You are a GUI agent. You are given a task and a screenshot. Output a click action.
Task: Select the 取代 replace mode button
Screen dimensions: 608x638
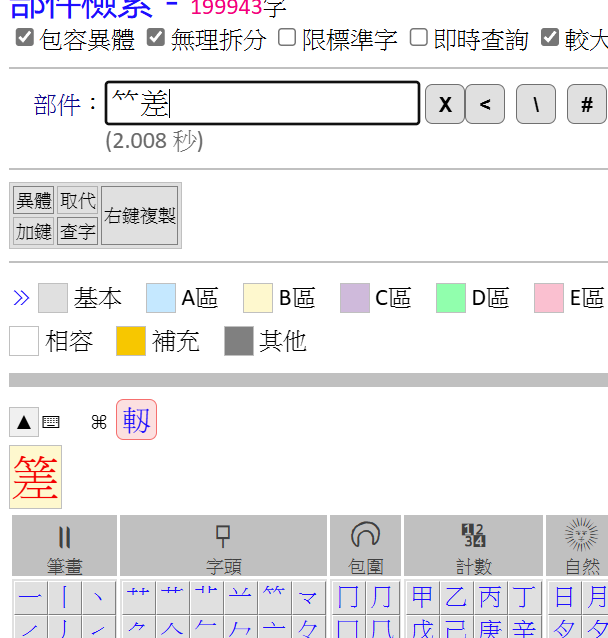pyautogui.click(x=78, y=200)
